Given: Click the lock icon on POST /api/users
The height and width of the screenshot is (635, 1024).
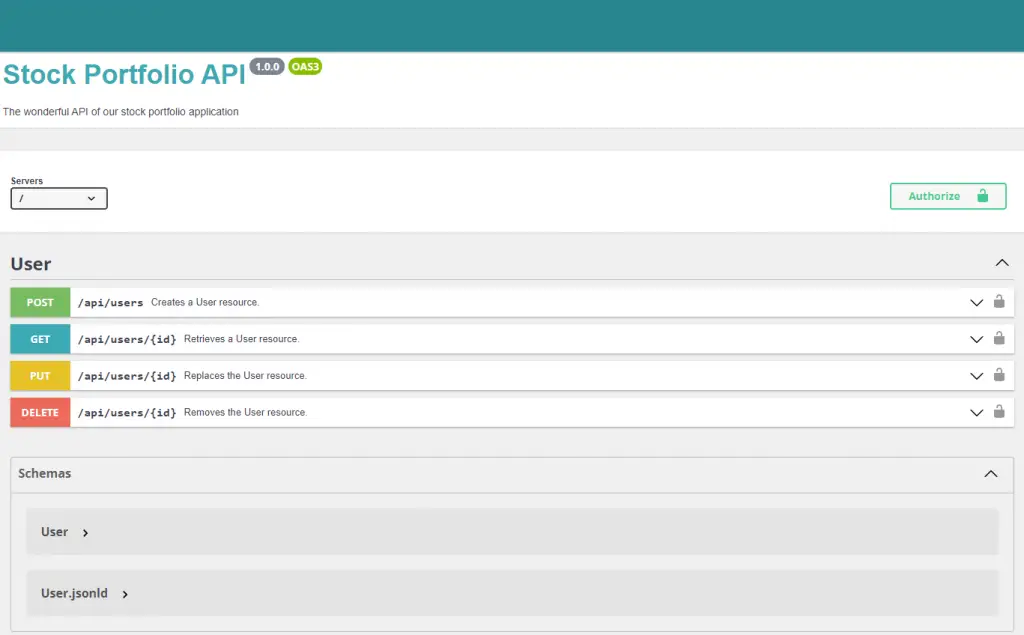Looking at the screenshot, I should [999, 301].
